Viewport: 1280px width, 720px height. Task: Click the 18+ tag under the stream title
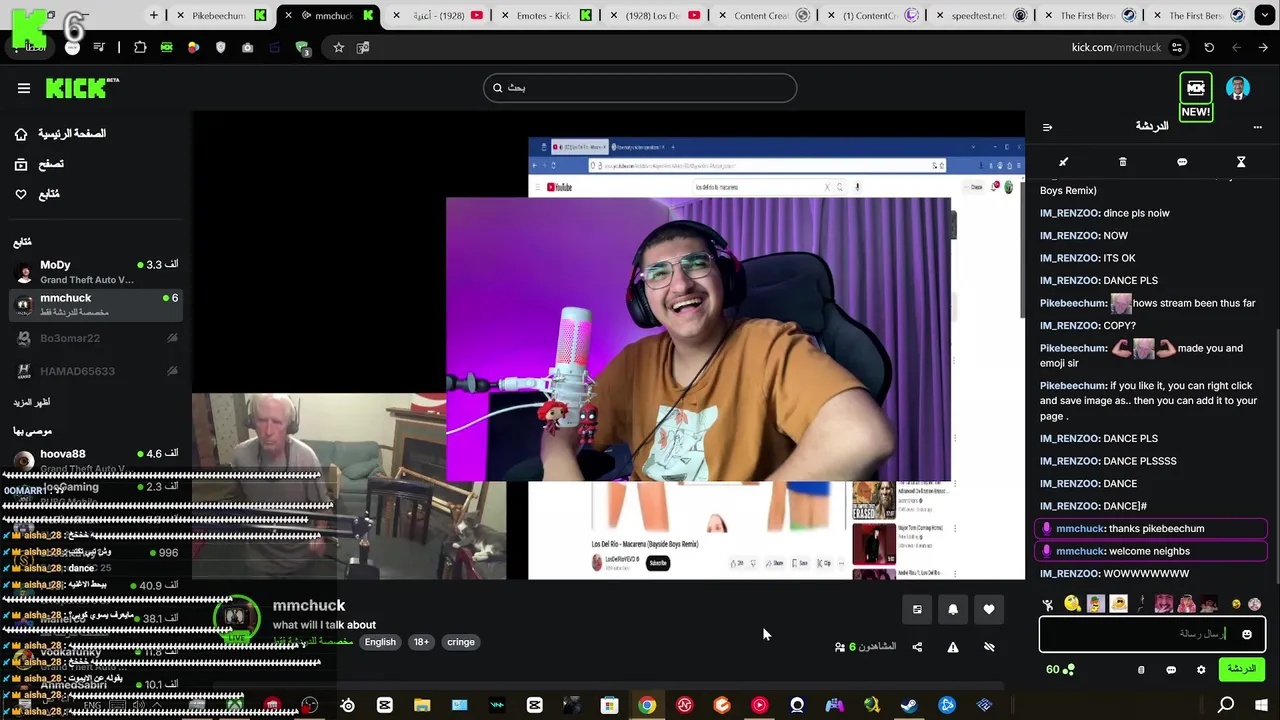[421, 642]
